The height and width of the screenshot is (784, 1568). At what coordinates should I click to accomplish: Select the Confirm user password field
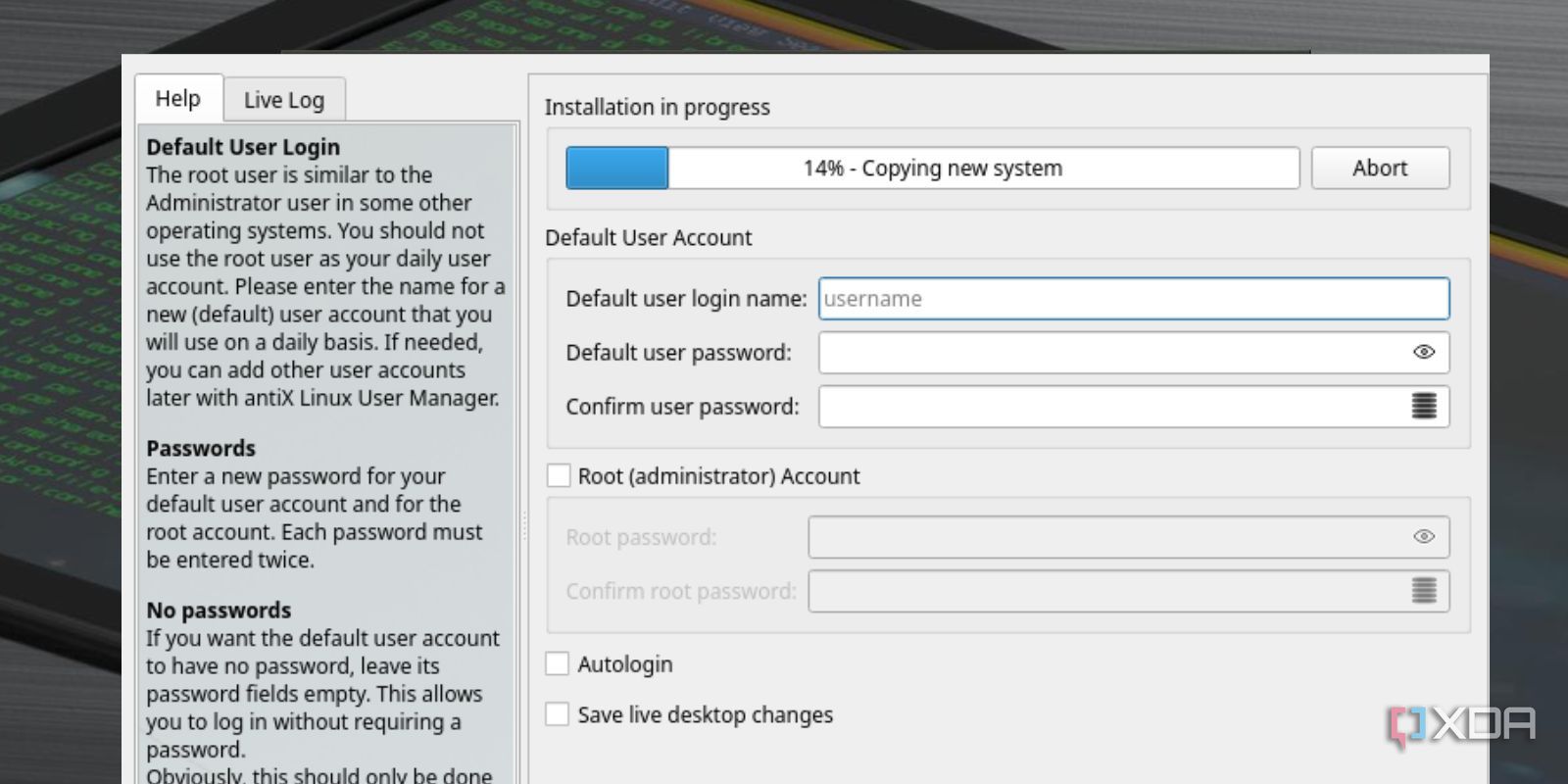[1134, 407]
